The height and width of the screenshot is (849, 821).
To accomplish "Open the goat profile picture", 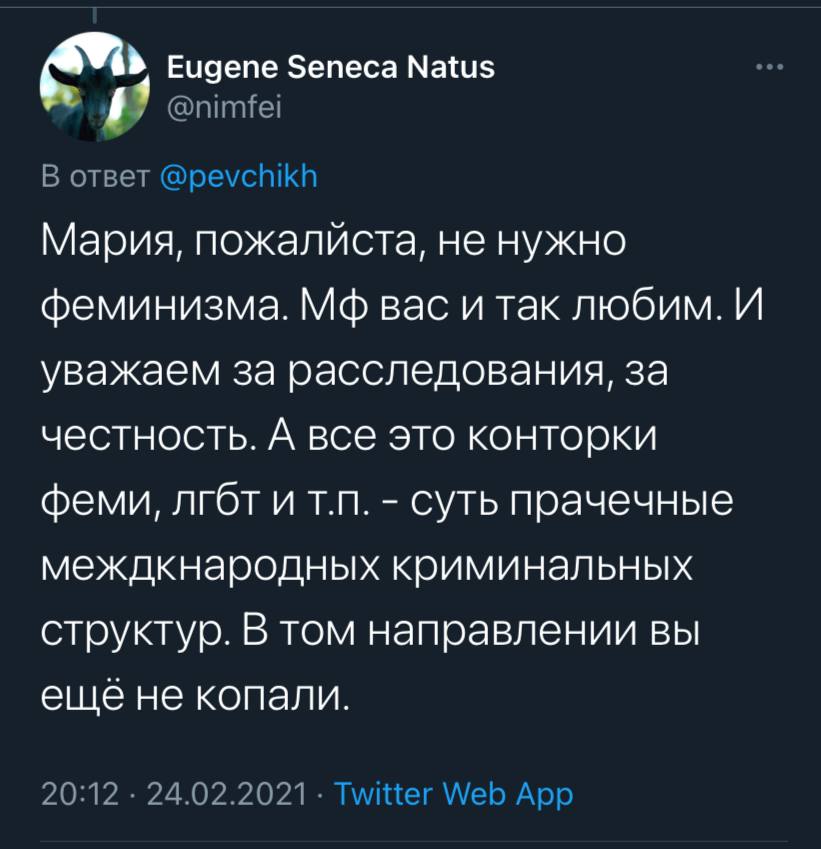I will pyautogui.click(x=94, y=87).
